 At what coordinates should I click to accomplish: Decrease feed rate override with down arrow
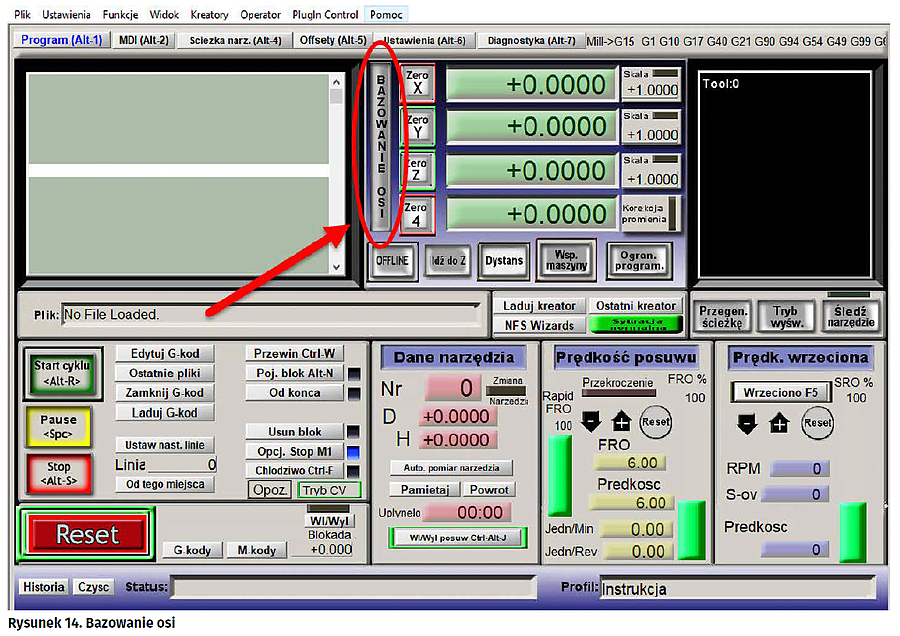point(591,421)
